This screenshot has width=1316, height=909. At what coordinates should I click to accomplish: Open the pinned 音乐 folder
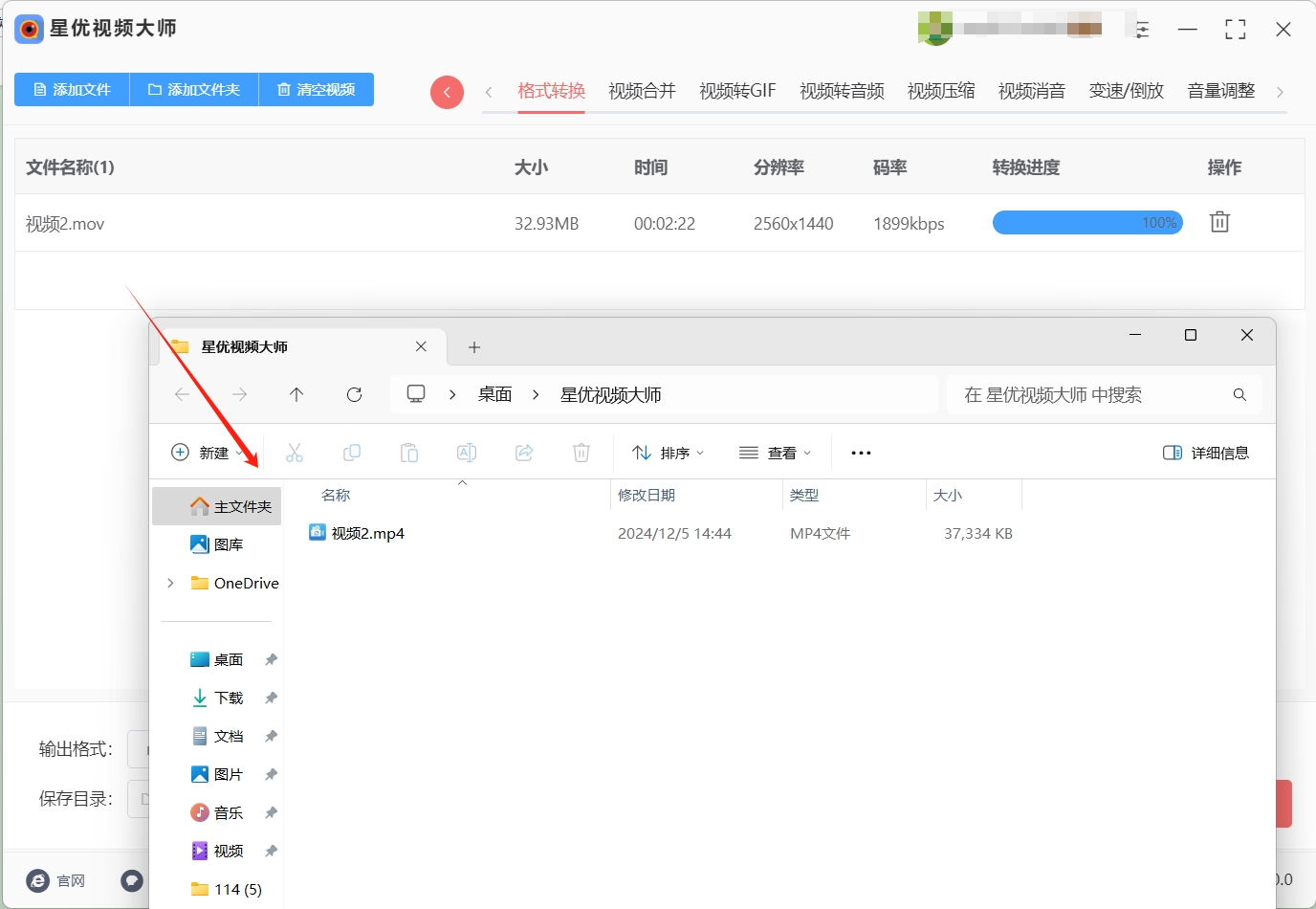click(217, 812)
